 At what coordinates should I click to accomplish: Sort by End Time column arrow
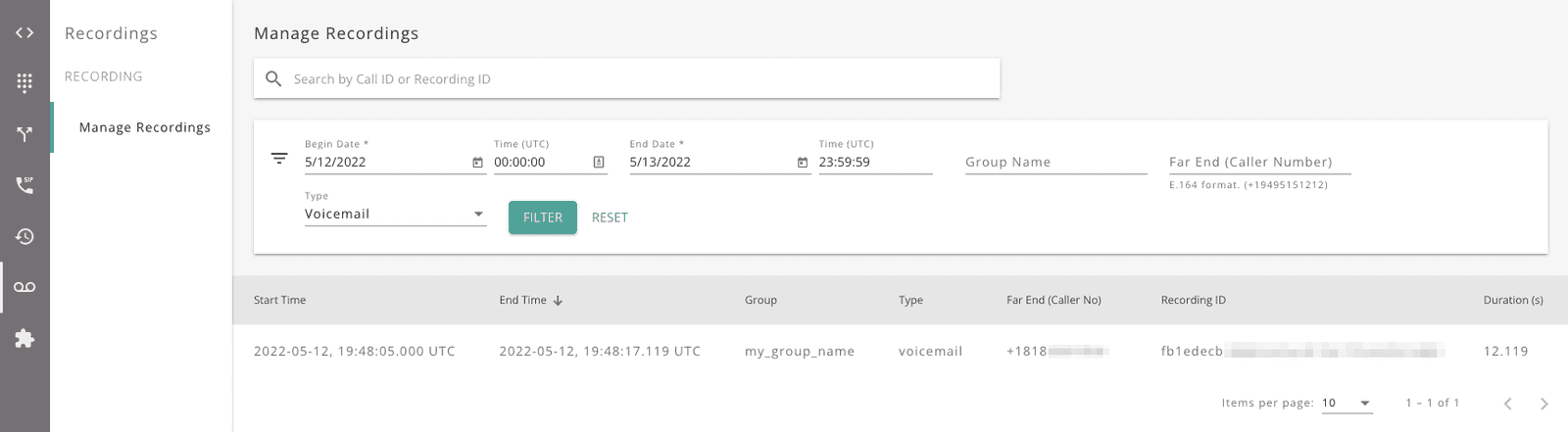(558, 301)
